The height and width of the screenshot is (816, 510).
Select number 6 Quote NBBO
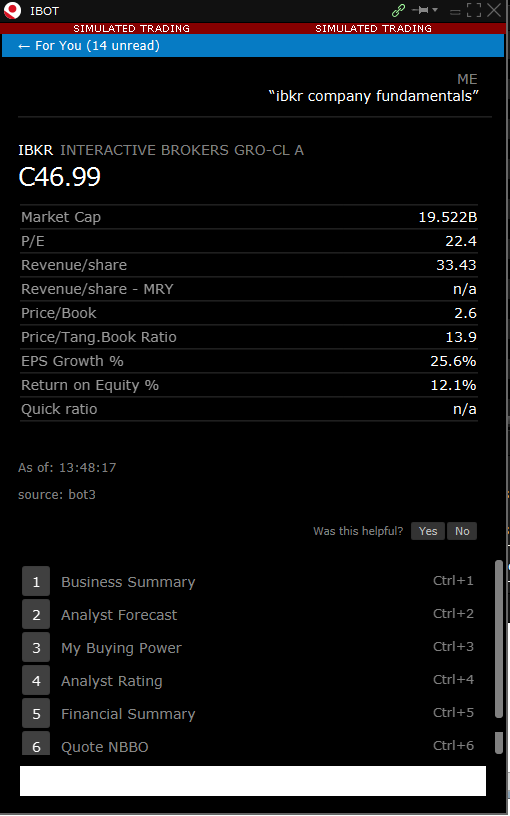tap(248, 744)
